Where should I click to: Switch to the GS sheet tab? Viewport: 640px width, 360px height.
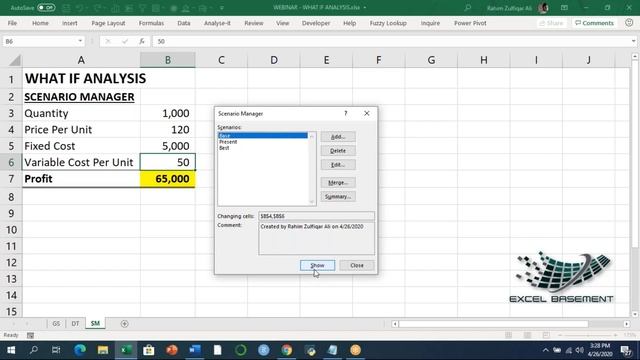56,324
